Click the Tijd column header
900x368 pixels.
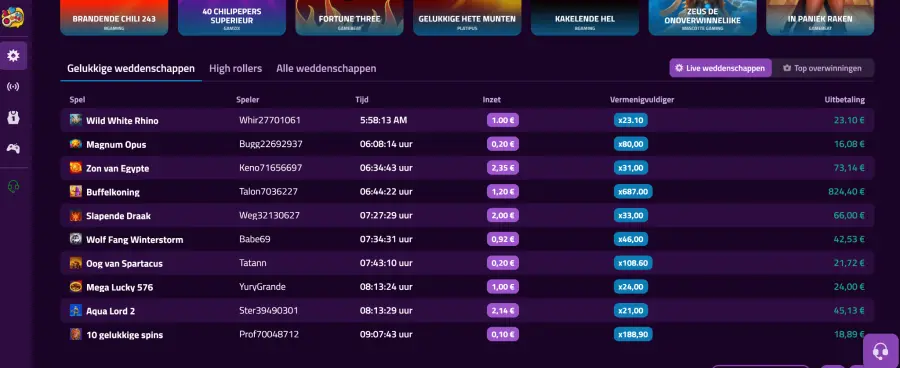[362, 100]
